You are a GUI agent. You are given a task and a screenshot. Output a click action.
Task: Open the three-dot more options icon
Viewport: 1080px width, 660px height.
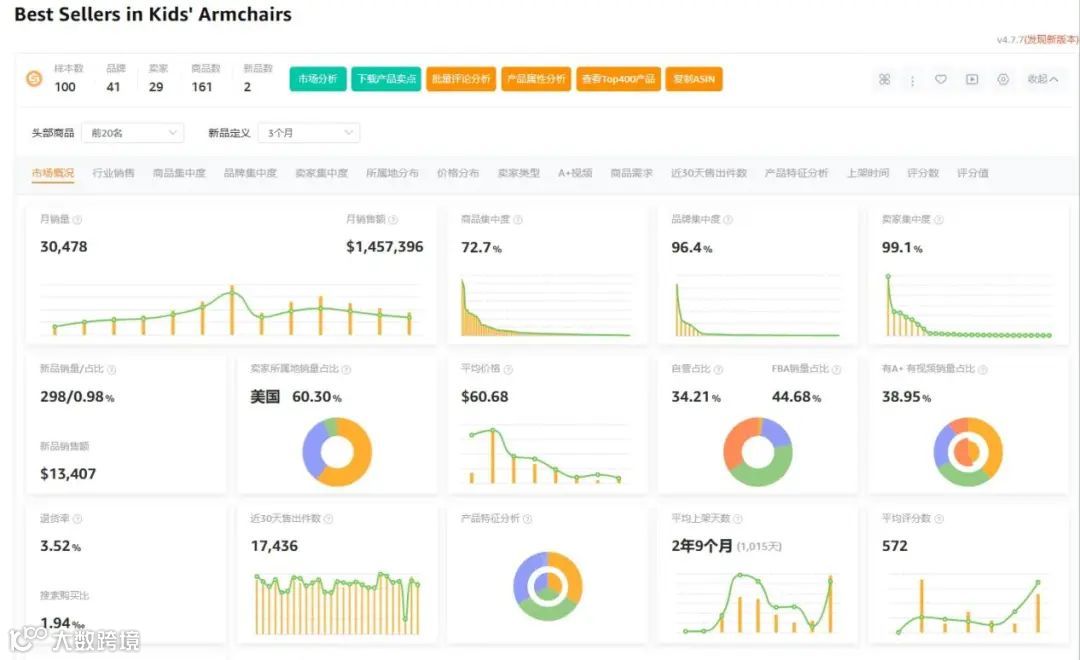click(x=912, y=81)
